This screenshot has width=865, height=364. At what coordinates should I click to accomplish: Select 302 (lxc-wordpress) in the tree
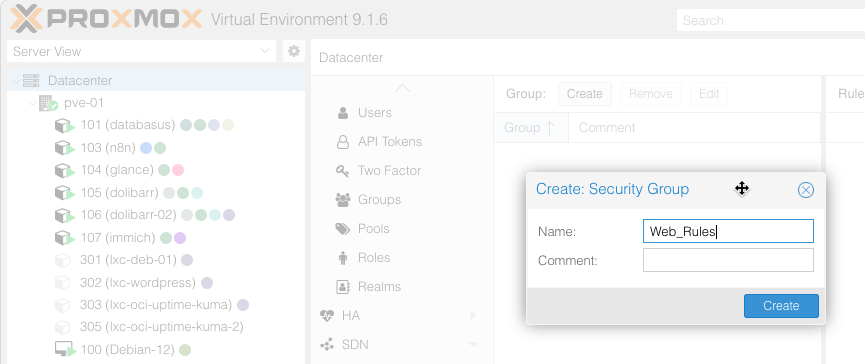pos(156,283)
